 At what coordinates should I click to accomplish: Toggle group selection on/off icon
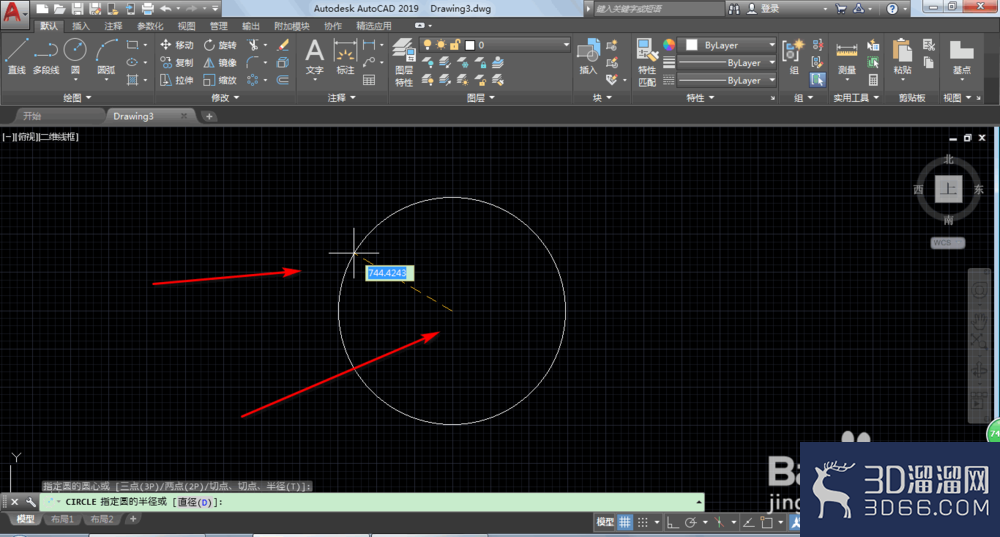tap(818, 80)
